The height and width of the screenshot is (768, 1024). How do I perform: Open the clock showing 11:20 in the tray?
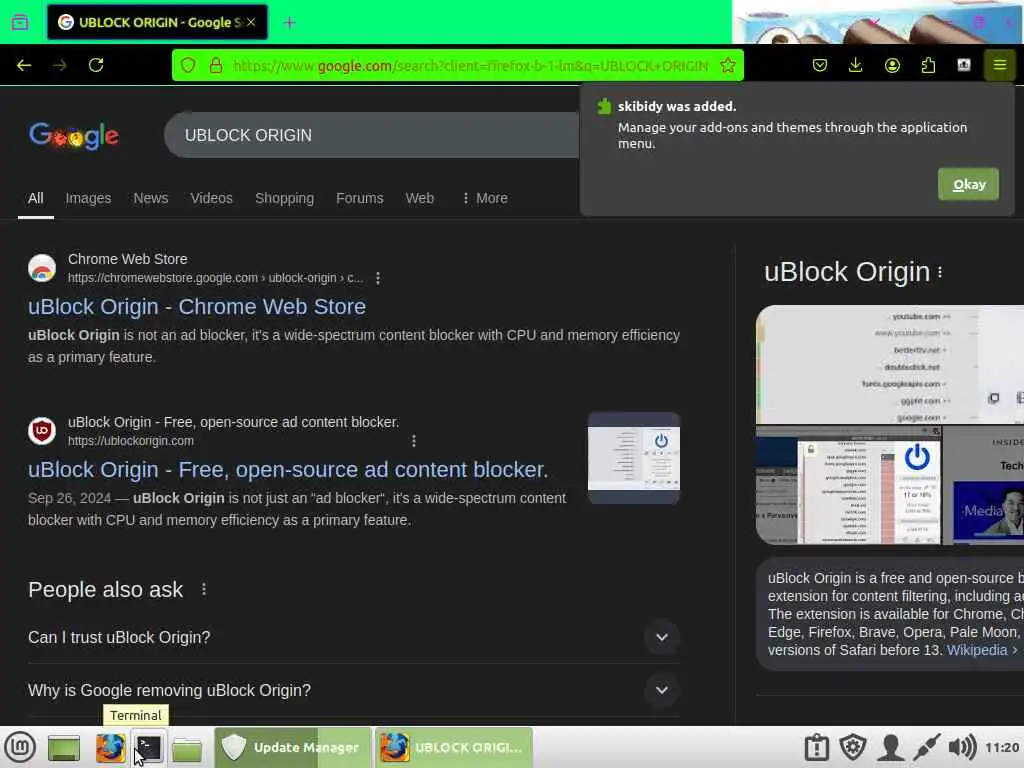[x=1002, y=748]
